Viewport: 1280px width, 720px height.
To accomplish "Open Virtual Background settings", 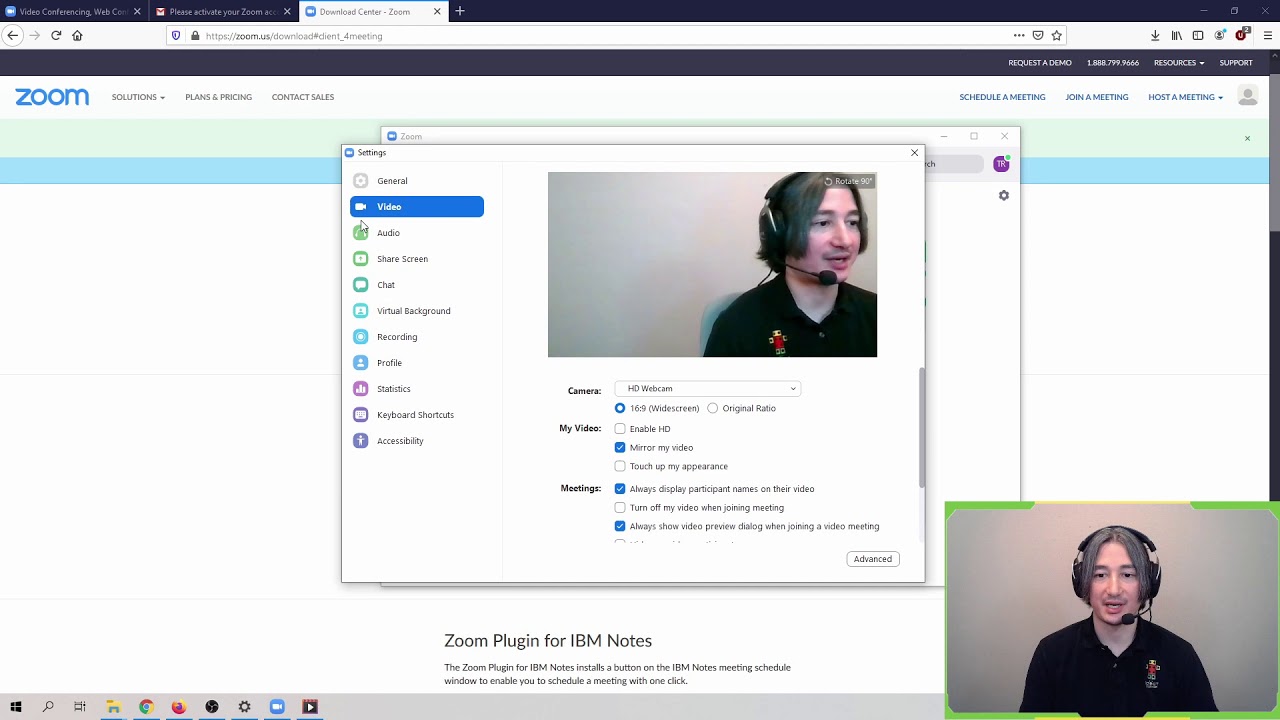I will (416, 311).
